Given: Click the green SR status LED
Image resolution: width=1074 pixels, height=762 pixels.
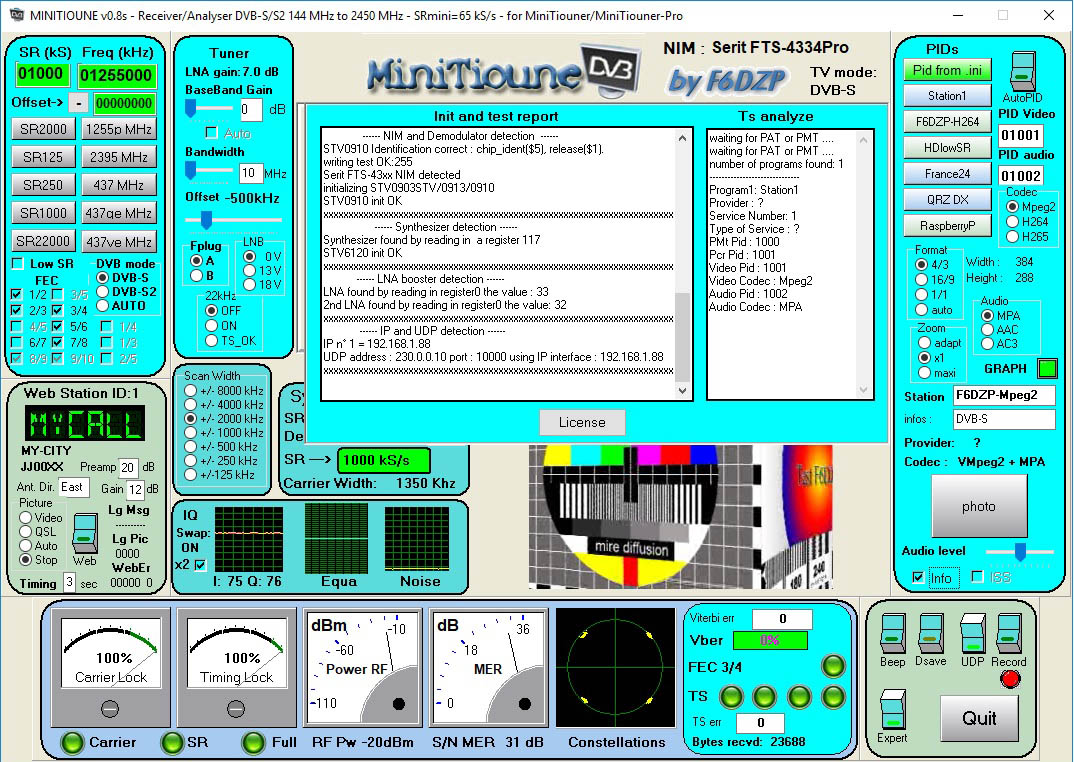Looking at the screenshot, I should [x=171, y=743].
